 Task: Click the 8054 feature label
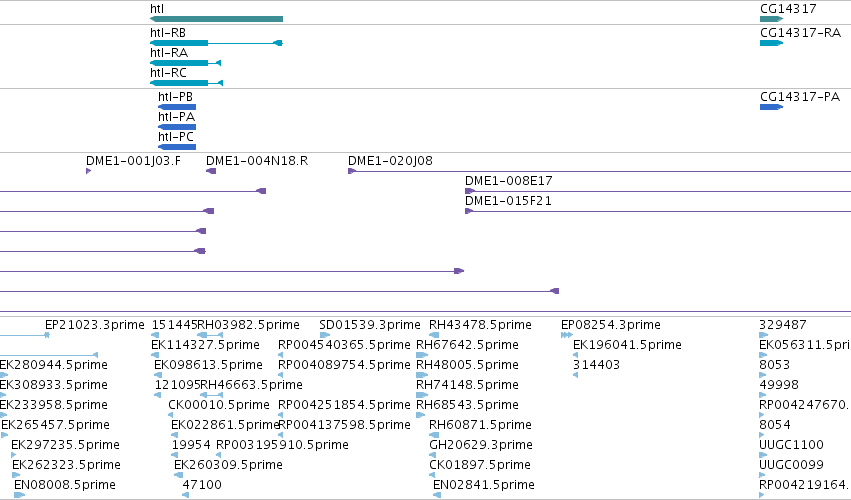coord(774,426)
